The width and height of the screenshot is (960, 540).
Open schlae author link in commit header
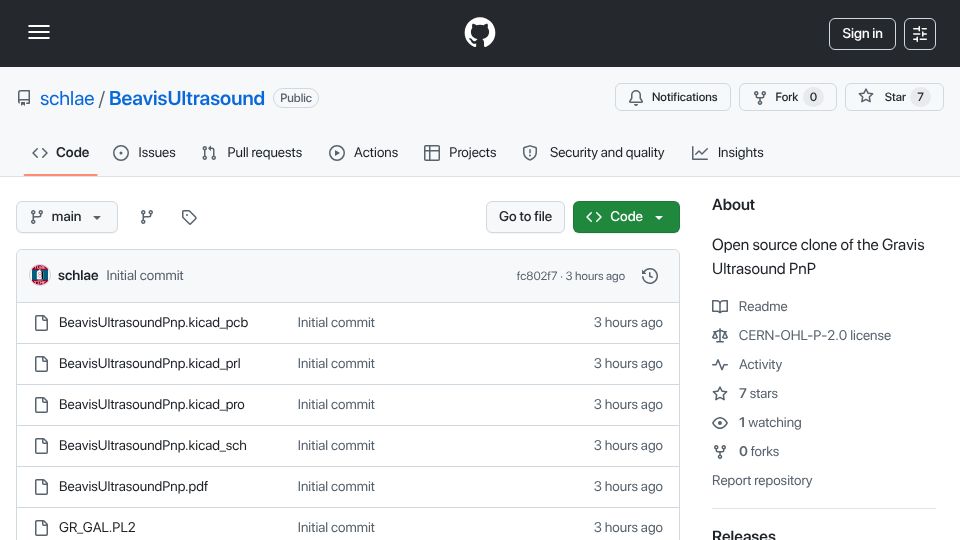(x=78, y=276)
